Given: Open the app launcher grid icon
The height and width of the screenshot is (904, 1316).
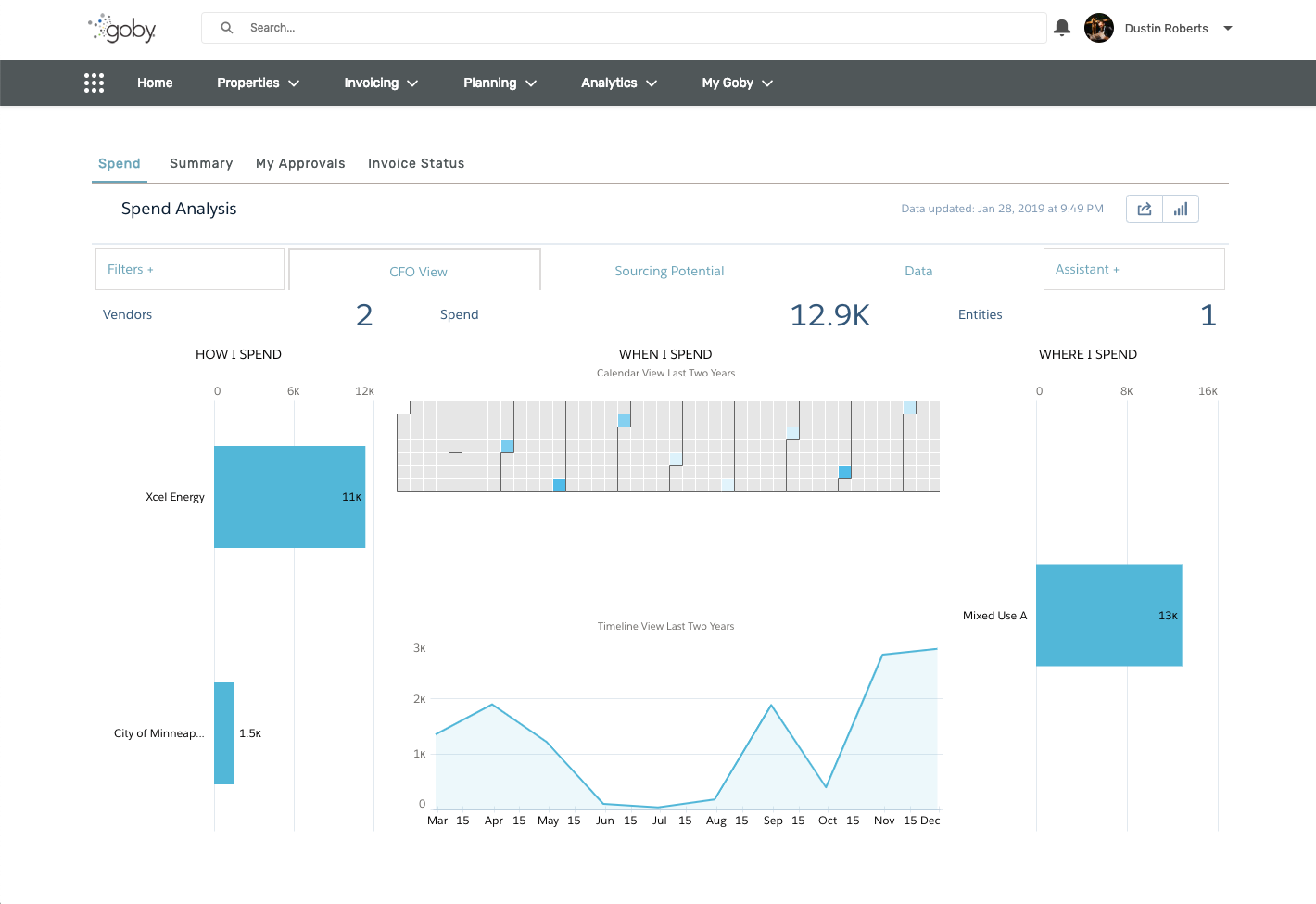Looking at the screenshot, I should [94, 83].
